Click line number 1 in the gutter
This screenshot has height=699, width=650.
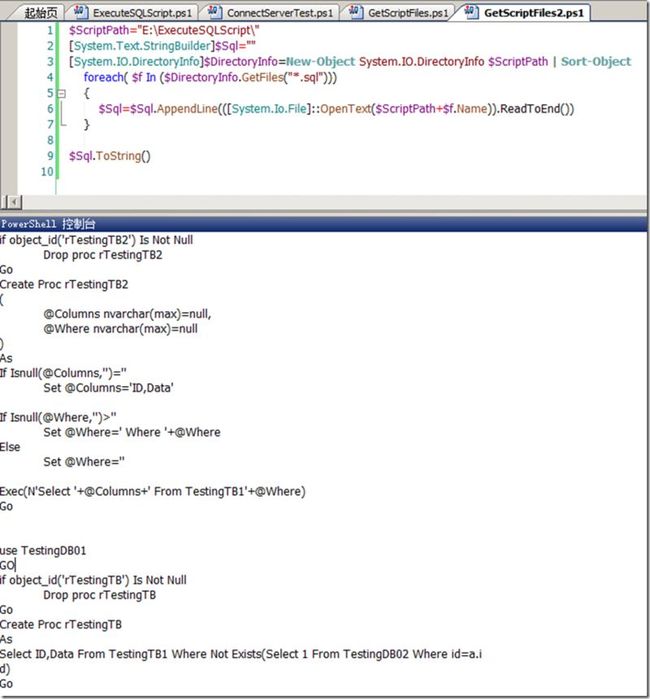point(50,30)
